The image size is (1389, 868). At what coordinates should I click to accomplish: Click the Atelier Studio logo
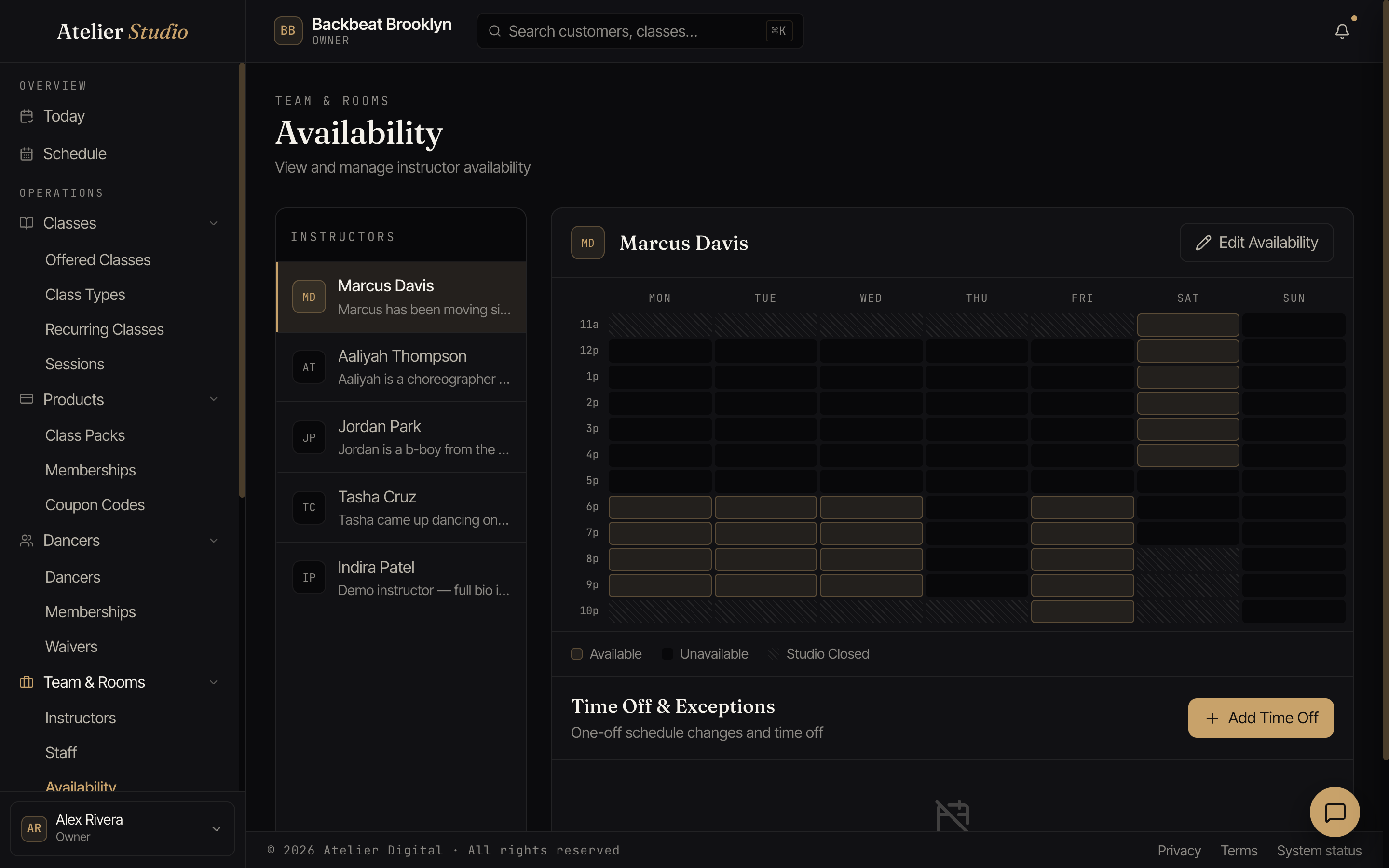pos(122,31)
